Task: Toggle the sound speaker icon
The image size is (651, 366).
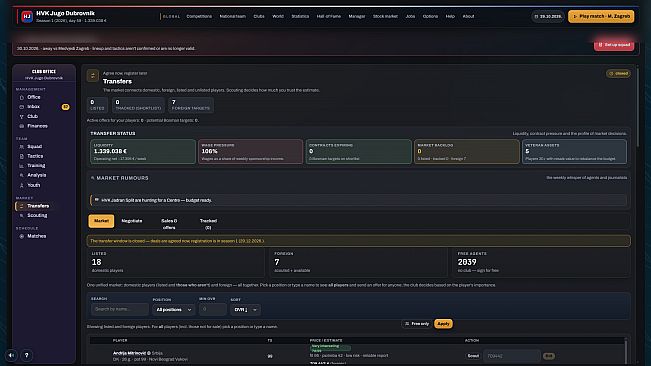Action: pyautogui.click(x=12, y=355)
